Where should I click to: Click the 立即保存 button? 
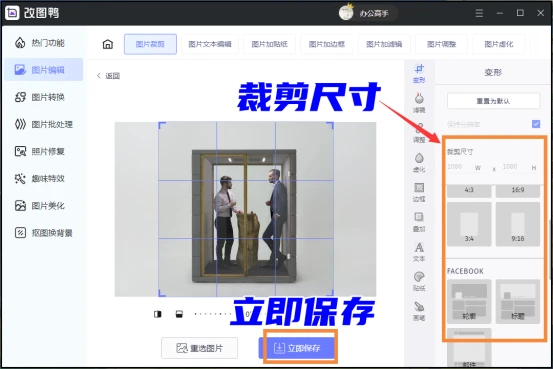coord(297,348)
